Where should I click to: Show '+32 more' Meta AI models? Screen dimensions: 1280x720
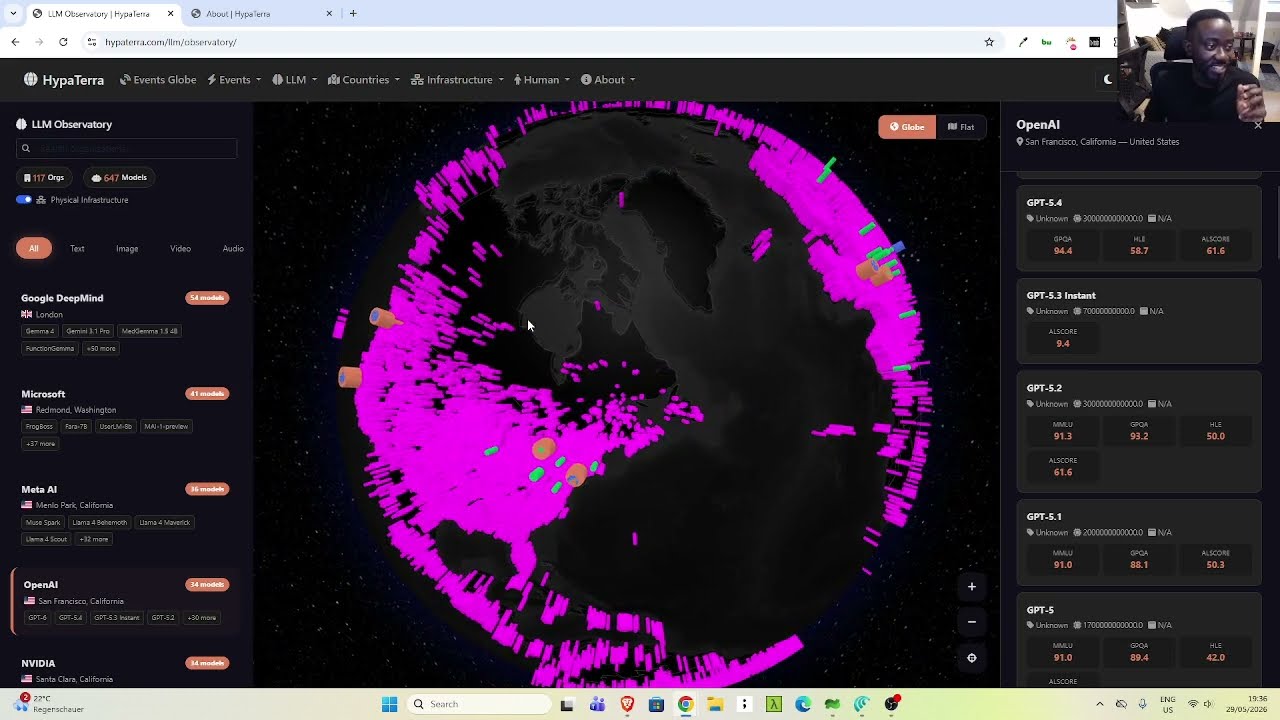click(x=93, y=540)
